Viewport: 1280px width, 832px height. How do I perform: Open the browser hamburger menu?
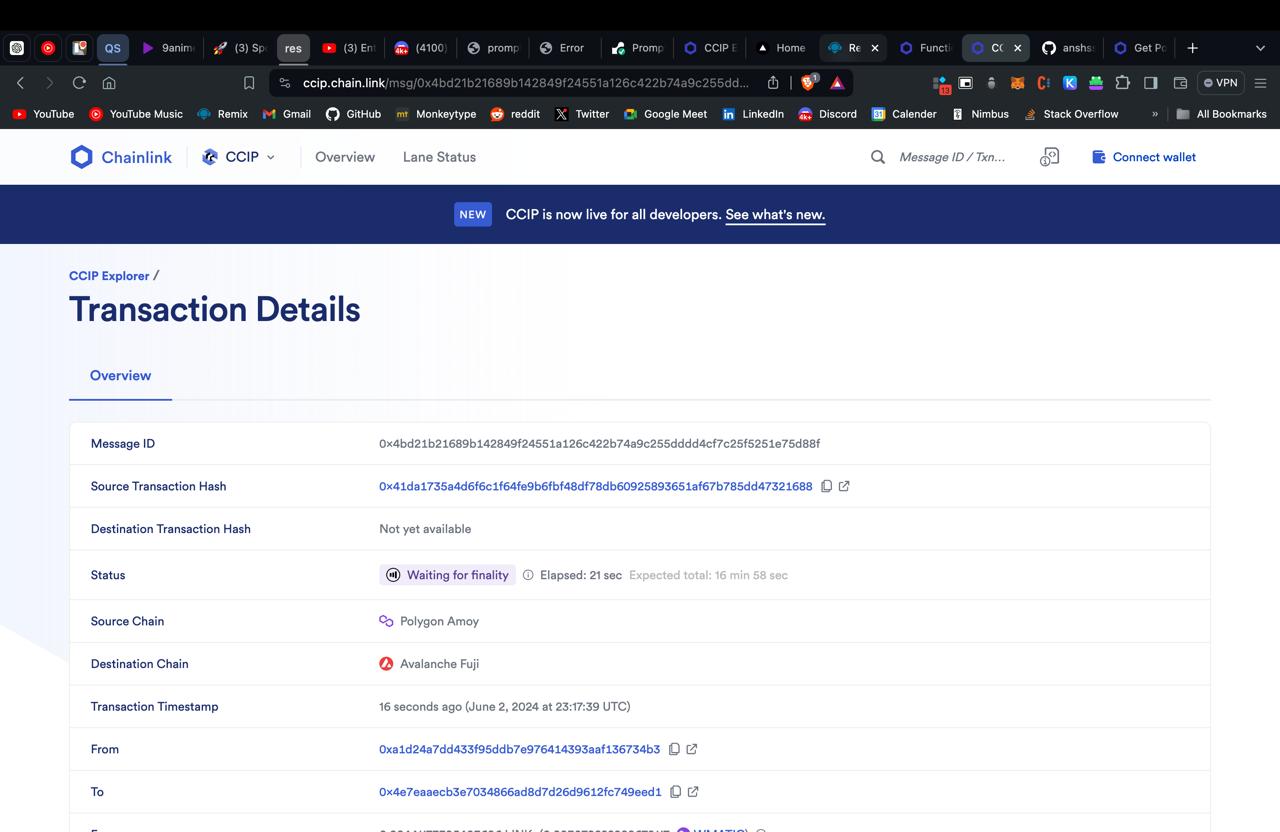[1260, 83]
